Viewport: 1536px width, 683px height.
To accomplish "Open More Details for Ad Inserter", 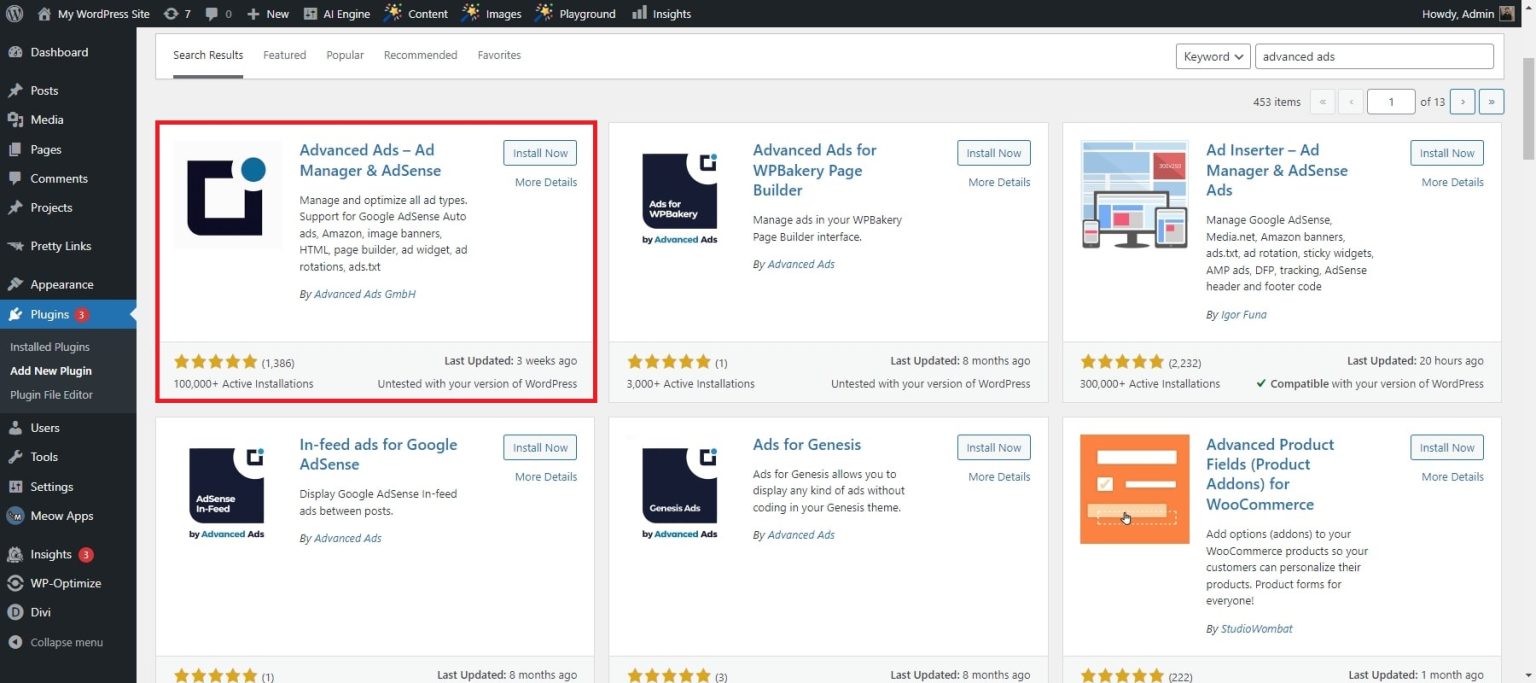I will [x=1451, y=182].
